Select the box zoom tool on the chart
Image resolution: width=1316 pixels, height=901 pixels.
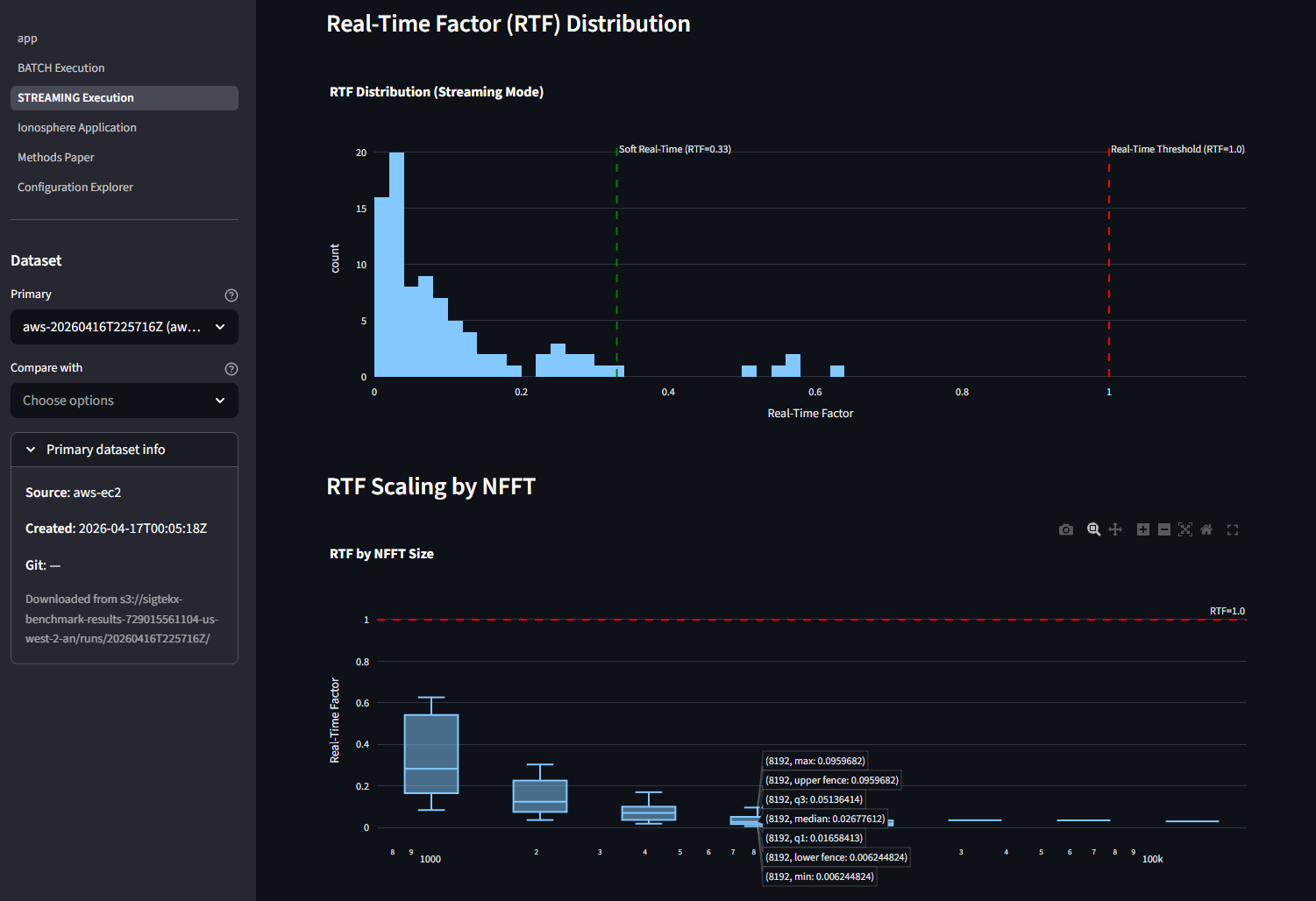[x=1093, y=529]
